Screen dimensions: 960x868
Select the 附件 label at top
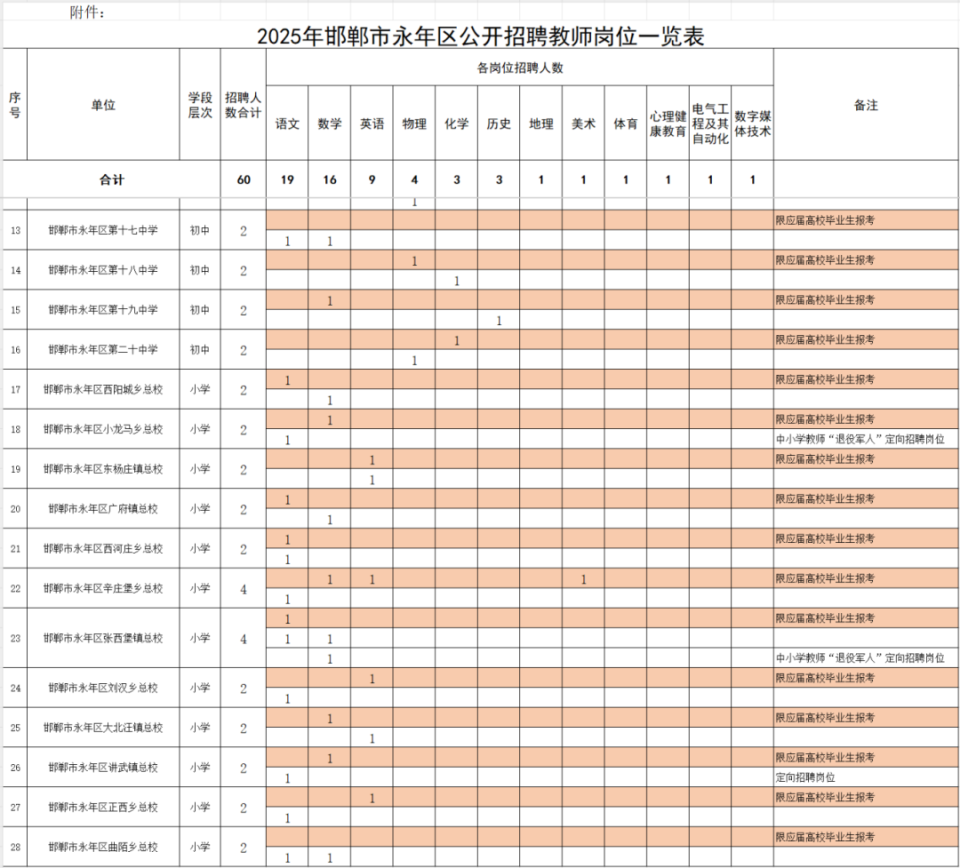tap(87, 12)
